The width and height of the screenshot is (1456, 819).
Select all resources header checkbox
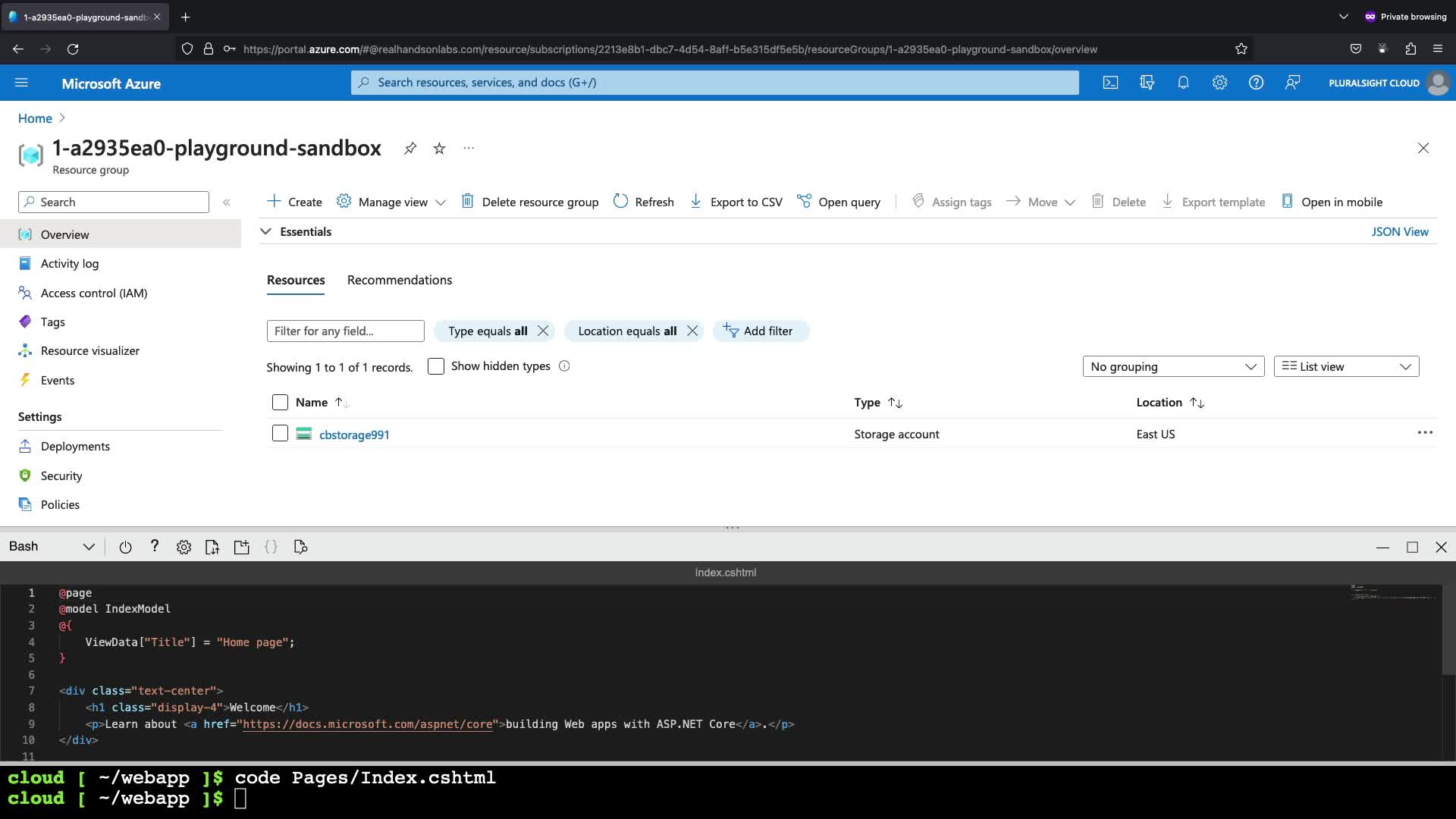tap(280, 402)
